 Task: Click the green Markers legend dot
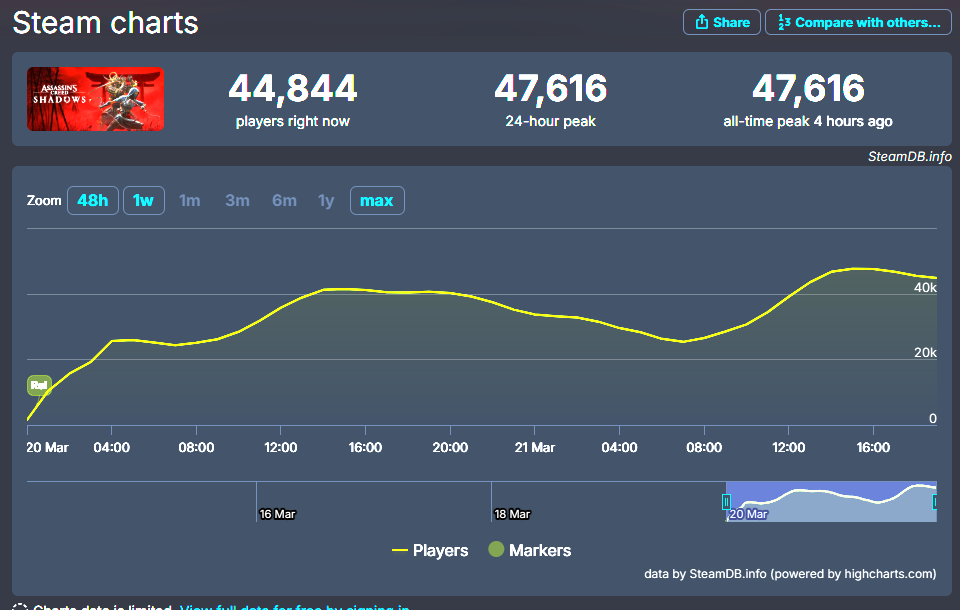click(x=495, y=550)
